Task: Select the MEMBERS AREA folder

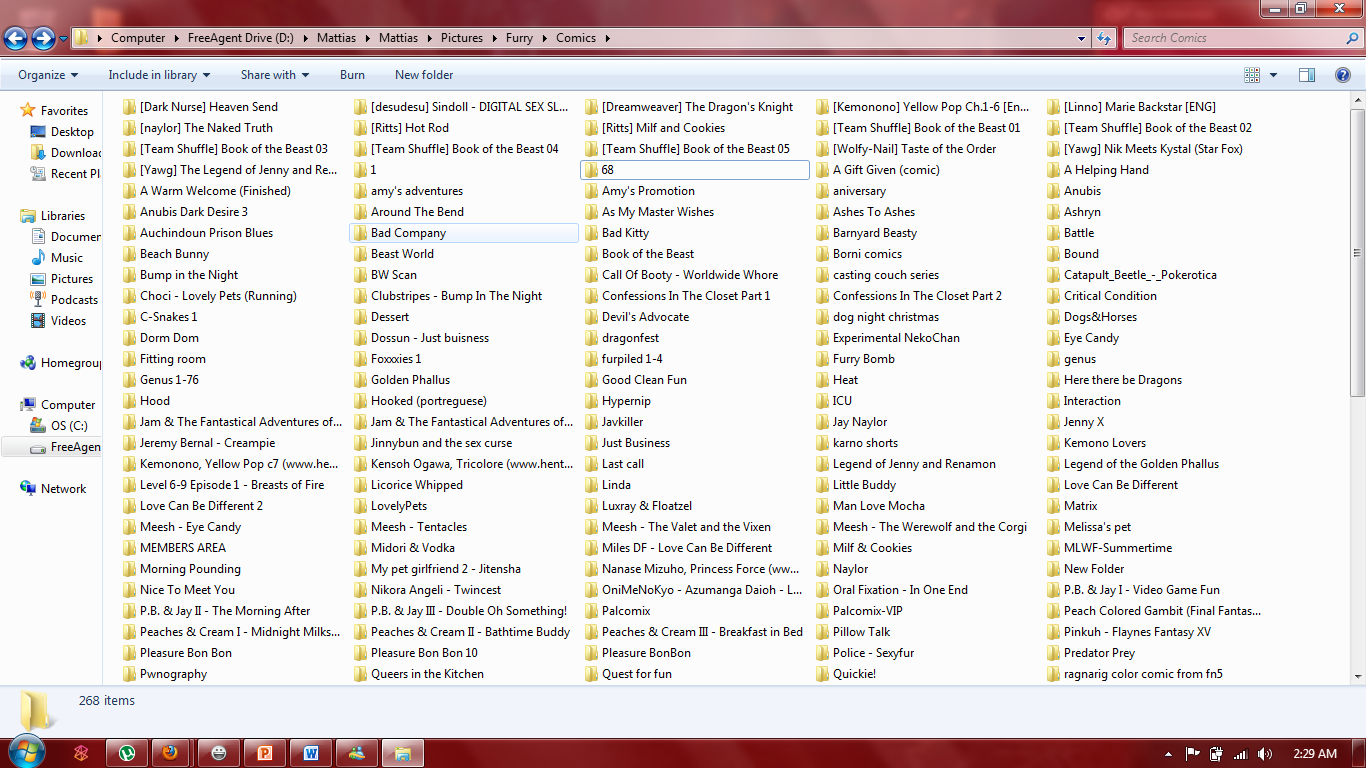Action: (x=183, y=548)
